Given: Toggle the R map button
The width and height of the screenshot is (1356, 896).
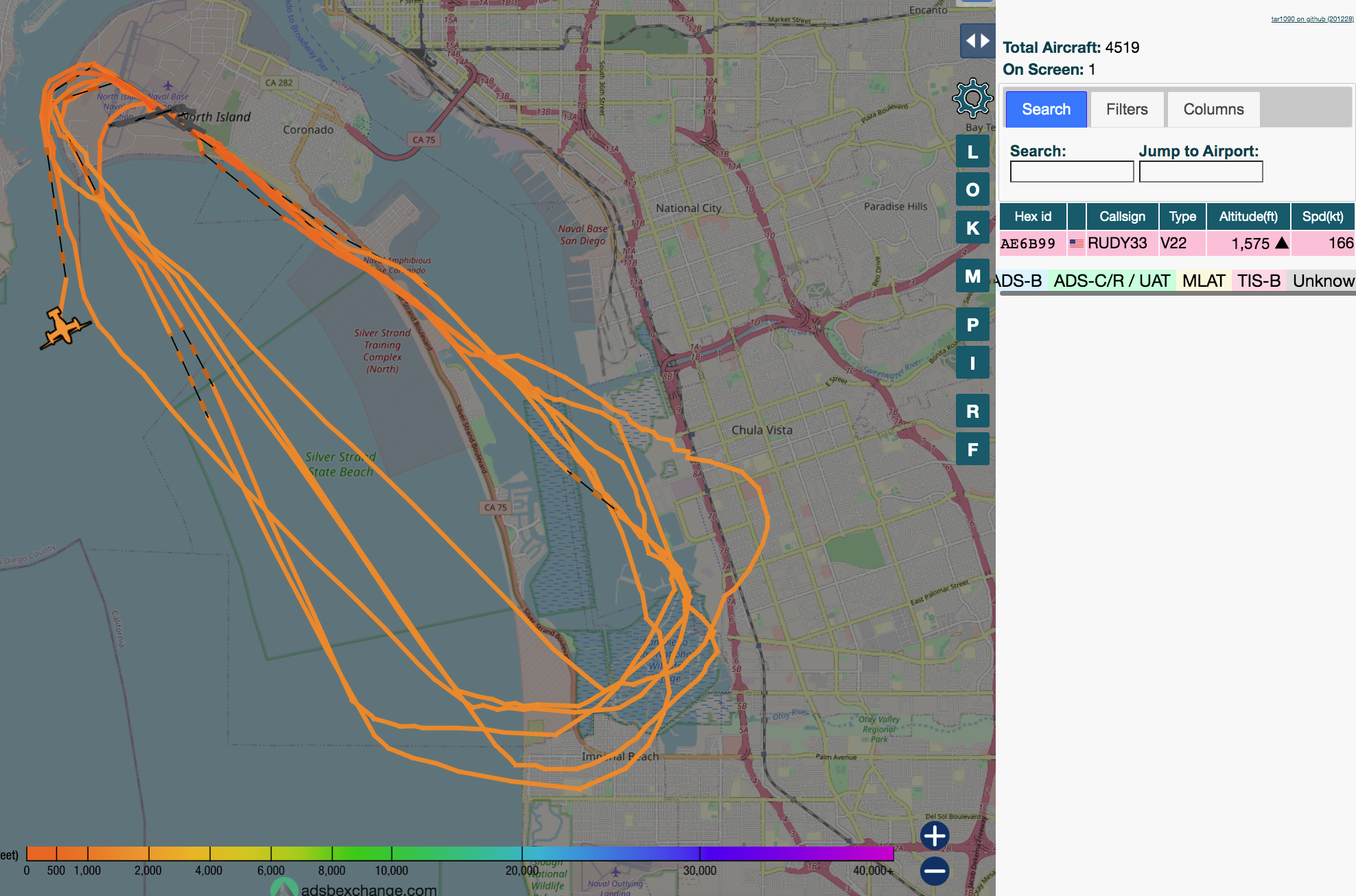Looking at the screenshot, I should point(972,411).
